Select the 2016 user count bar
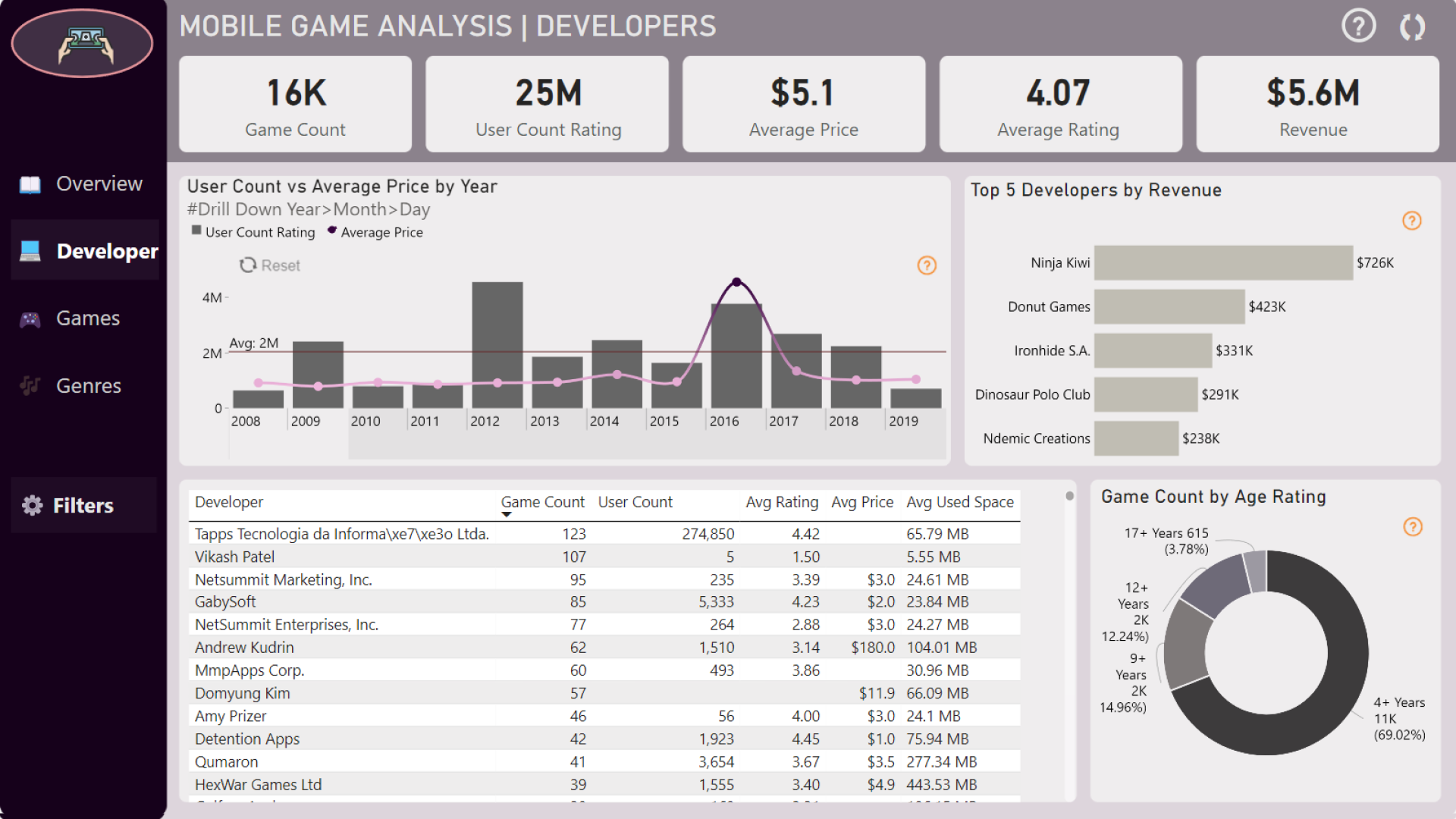Viewport: 1456px width, 819px height. 736,356
